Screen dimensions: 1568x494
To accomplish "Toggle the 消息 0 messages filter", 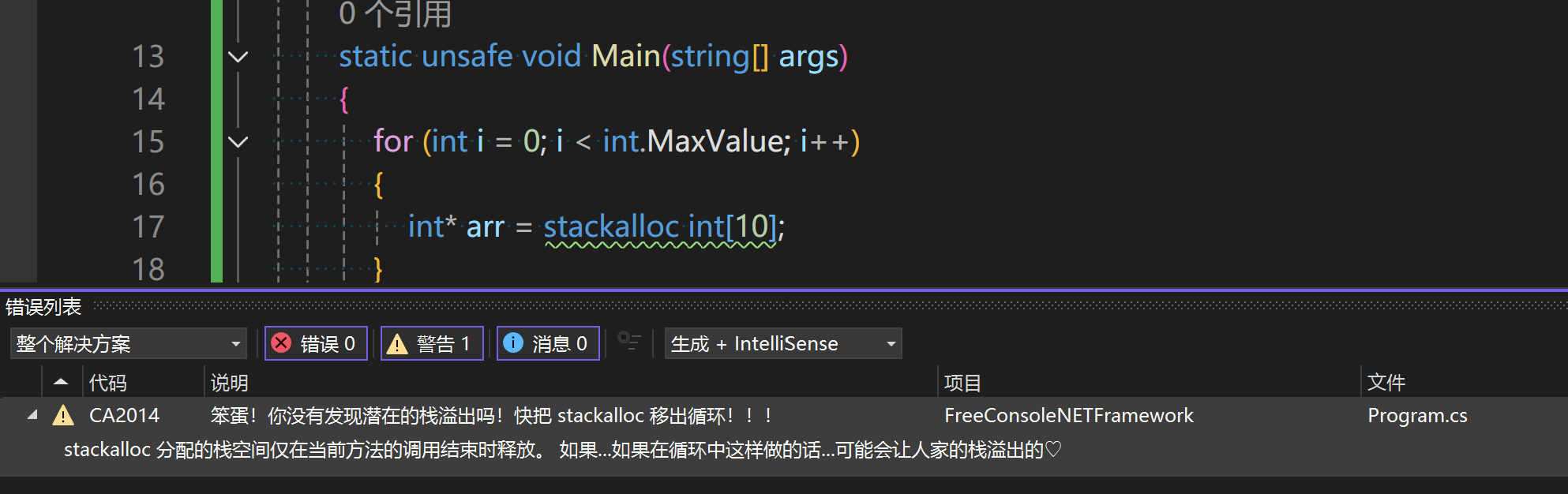I will pyautogui.click(x=547, y=343).
